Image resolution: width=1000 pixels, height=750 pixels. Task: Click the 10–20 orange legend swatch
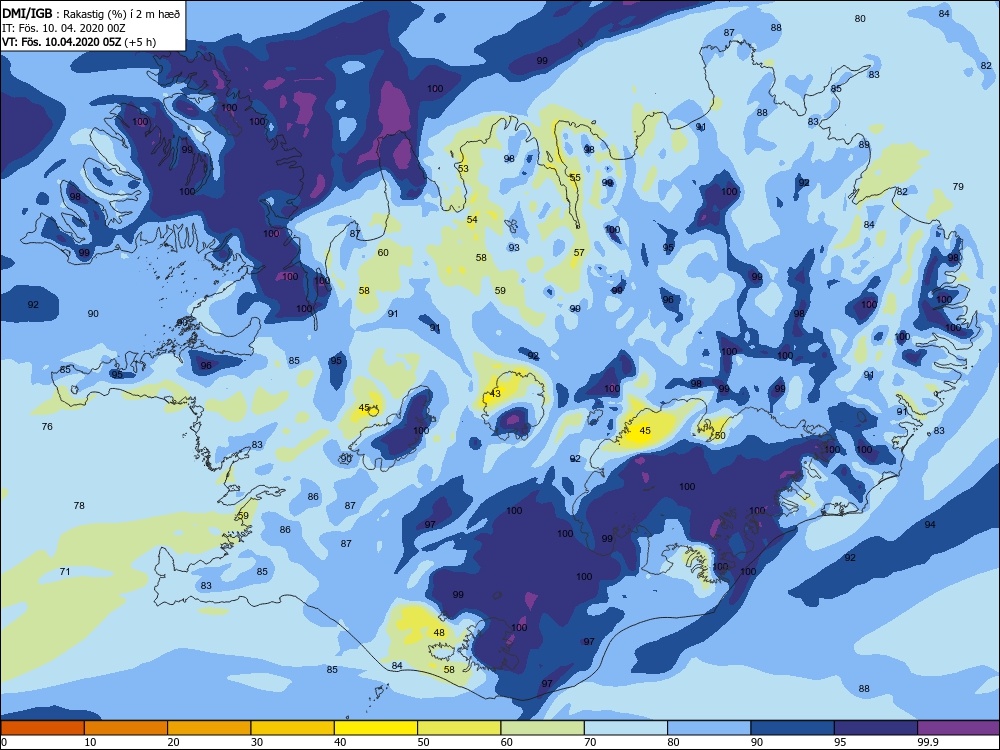126,728
